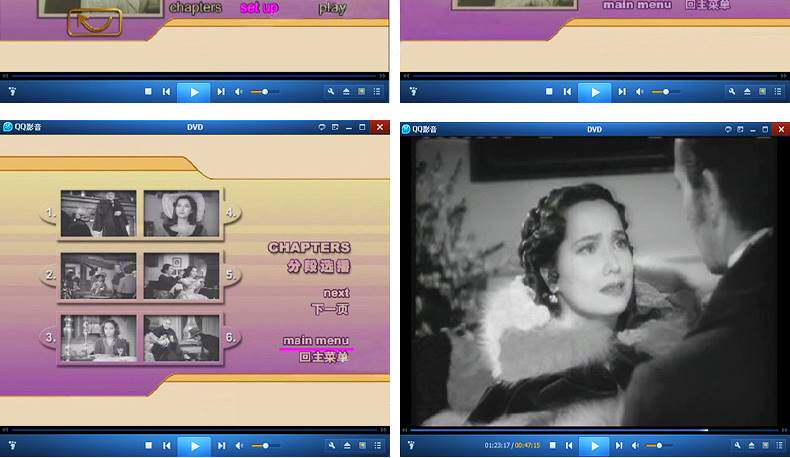Click highlighted 'set up' menu item
This screenshot has width=790, height=458.
pos(259,8)
